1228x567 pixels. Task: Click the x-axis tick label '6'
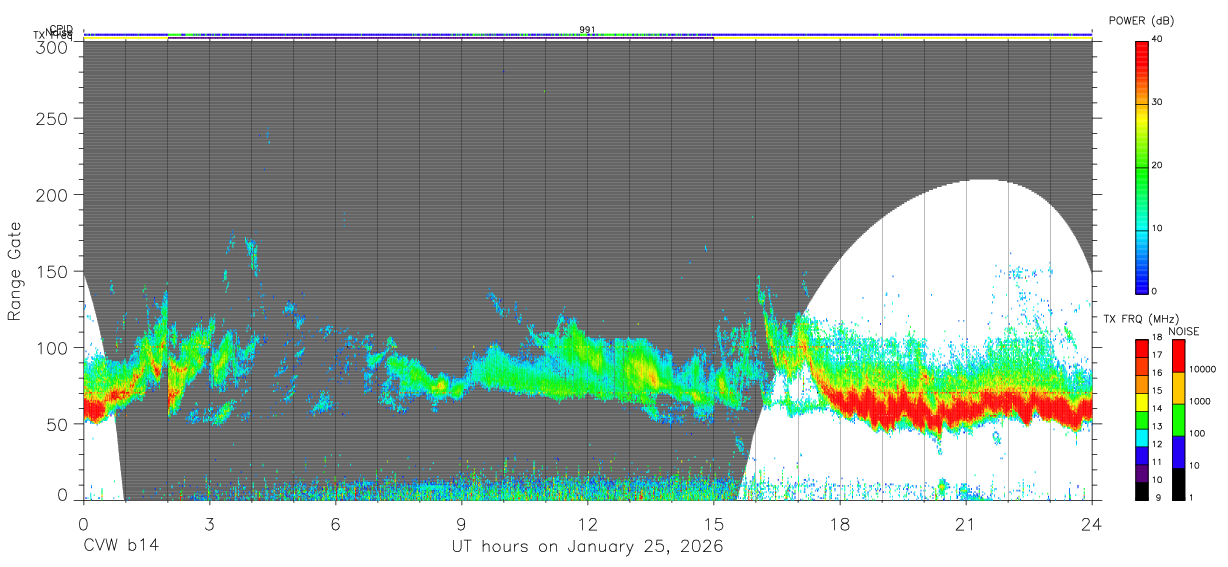[x=335, y=524]
